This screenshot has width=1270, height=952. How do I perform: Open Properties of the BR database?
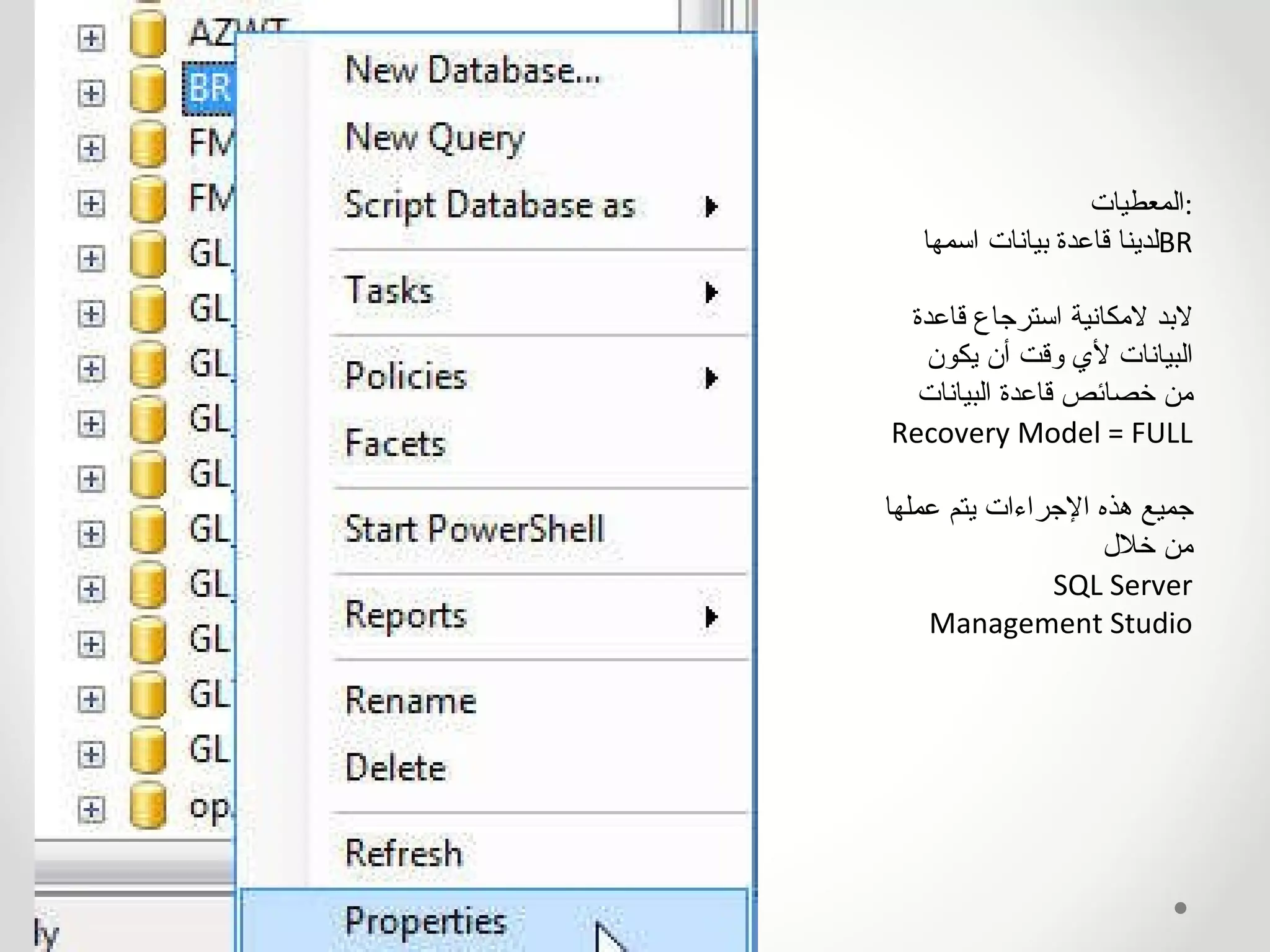[494, 921]
